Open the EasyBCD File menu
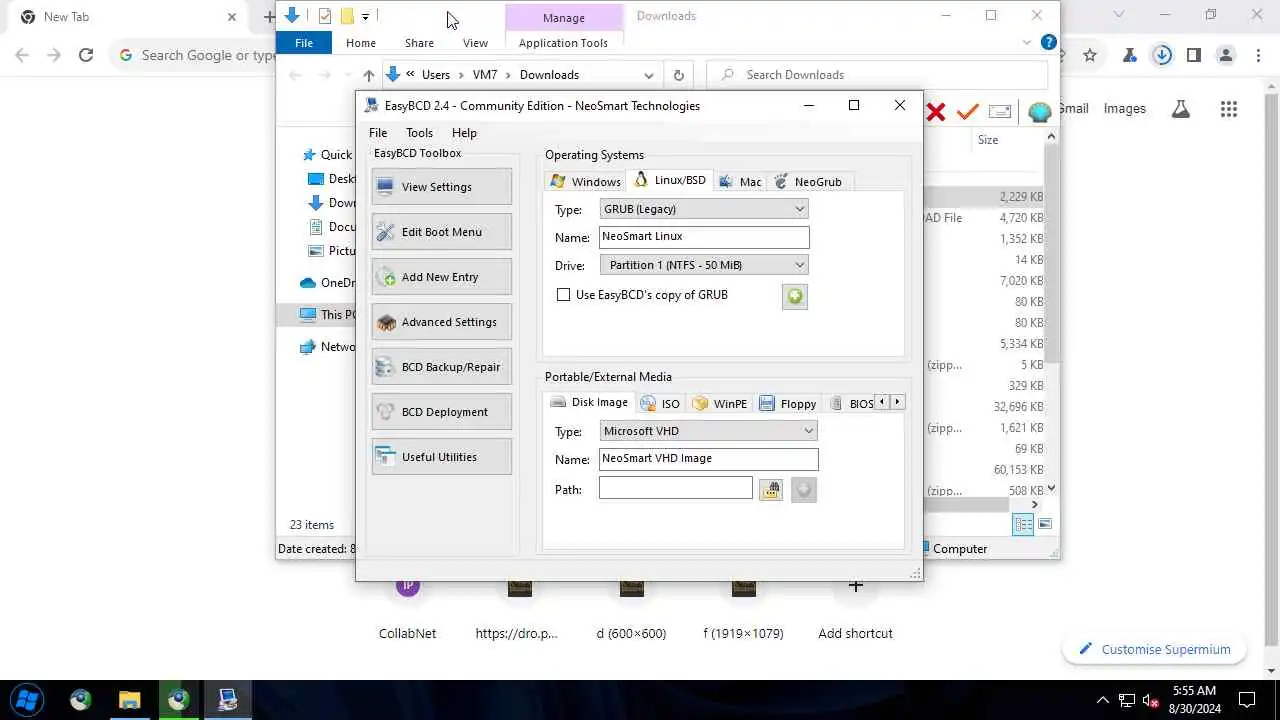This screenshot has width=1280, height=720. (378, 133)
